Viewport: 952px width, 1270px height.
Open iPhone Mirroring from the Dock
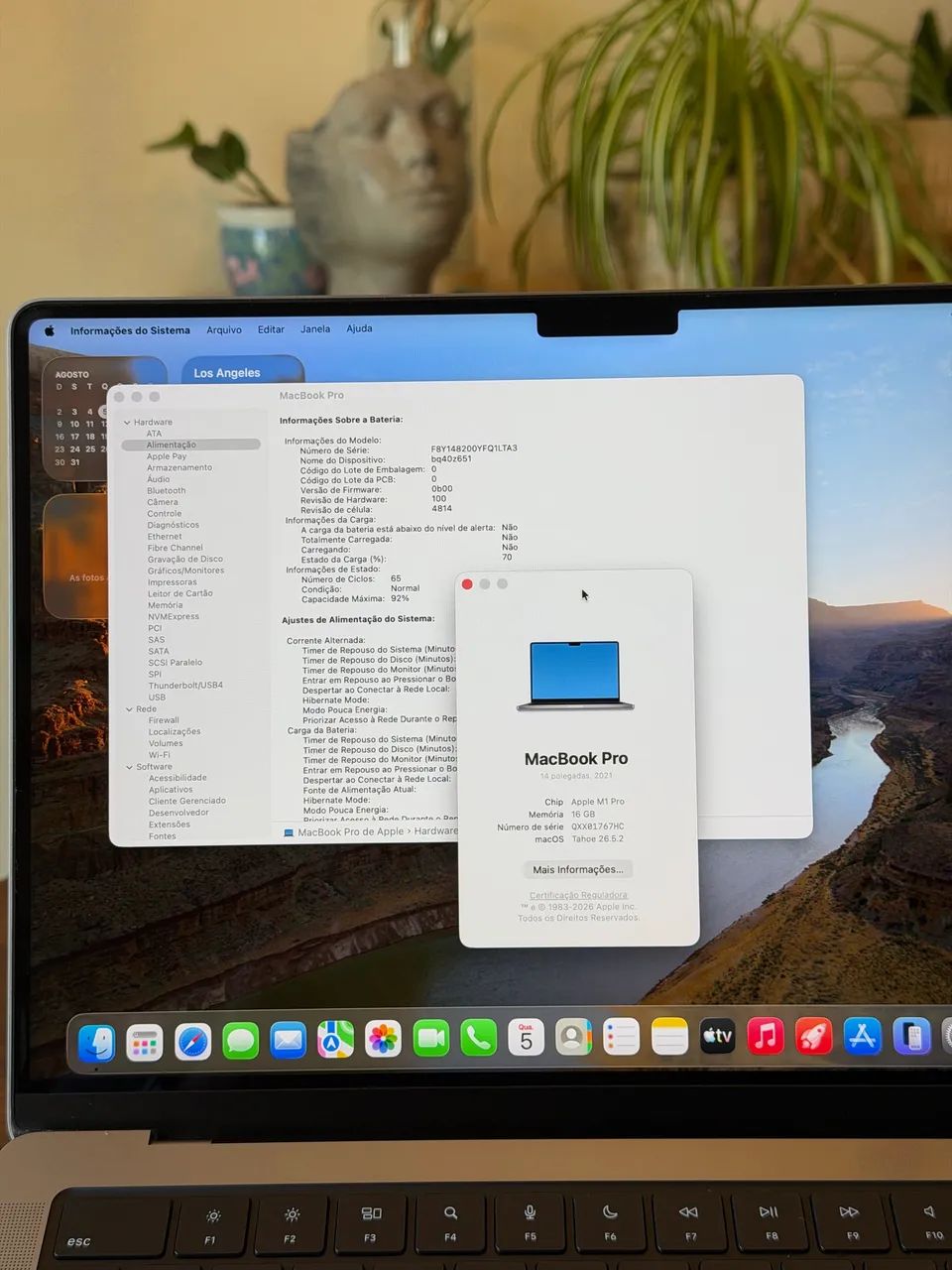[x=911, y=1036]
